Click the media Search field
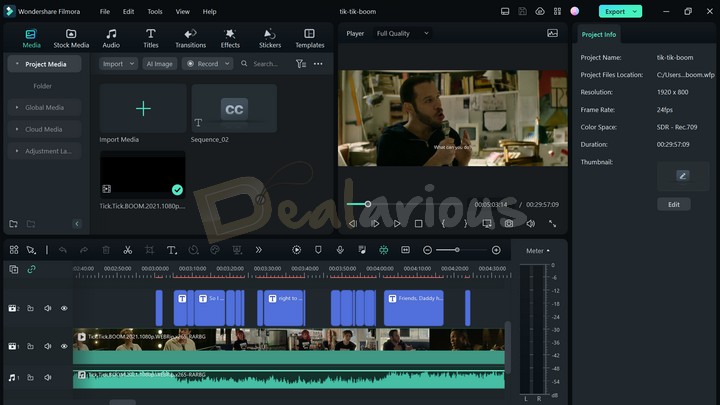720x405 pixels. [x=265, y=64]
